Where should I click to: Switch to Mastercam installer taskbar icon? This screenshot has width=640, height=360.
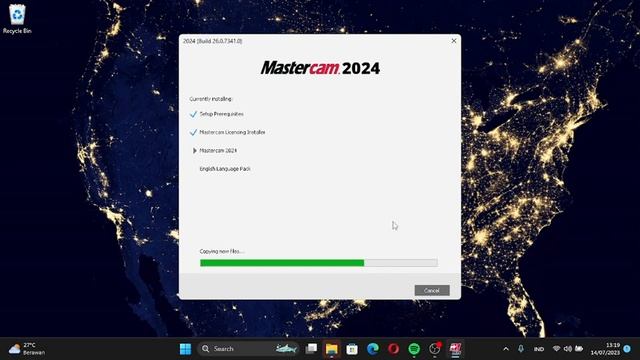point(456,349)
